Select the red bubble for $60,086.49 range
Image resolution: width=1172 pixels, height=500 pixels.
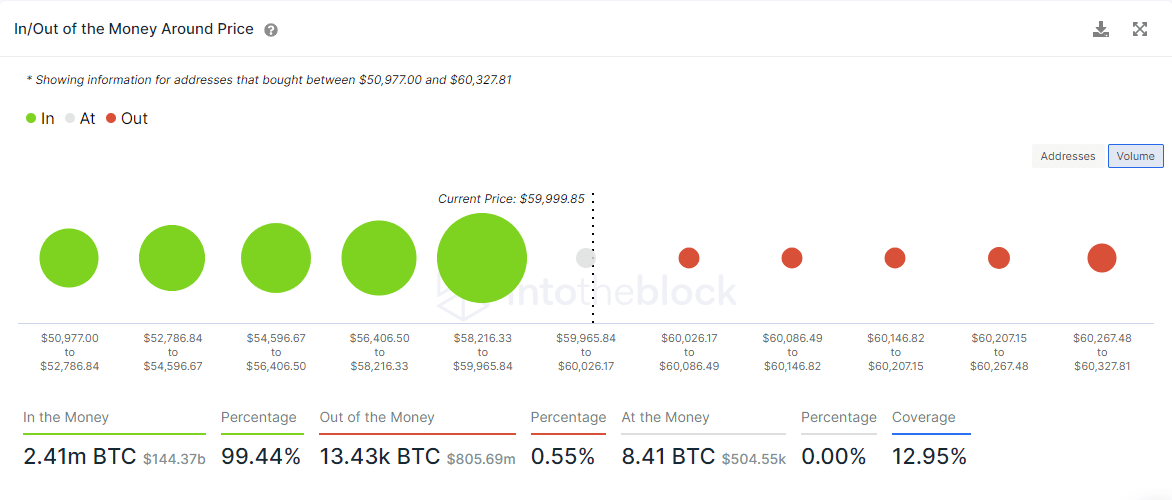click(792, 258)
